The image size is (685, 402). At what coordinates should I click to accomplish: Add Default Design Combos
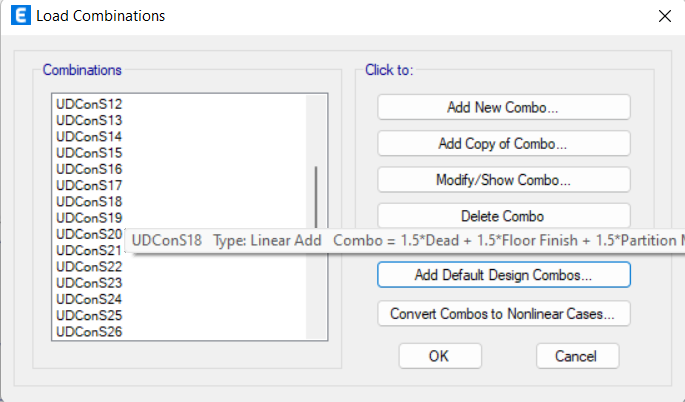click(503, 275)
